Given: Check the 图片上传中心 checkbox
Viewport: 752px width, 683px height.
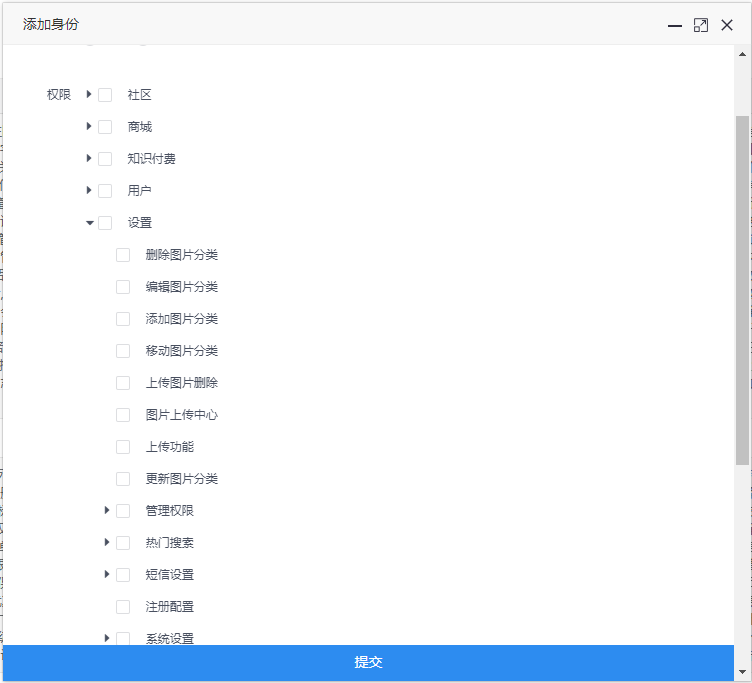Looking at the screenshot, I should [x=123, y=415].
